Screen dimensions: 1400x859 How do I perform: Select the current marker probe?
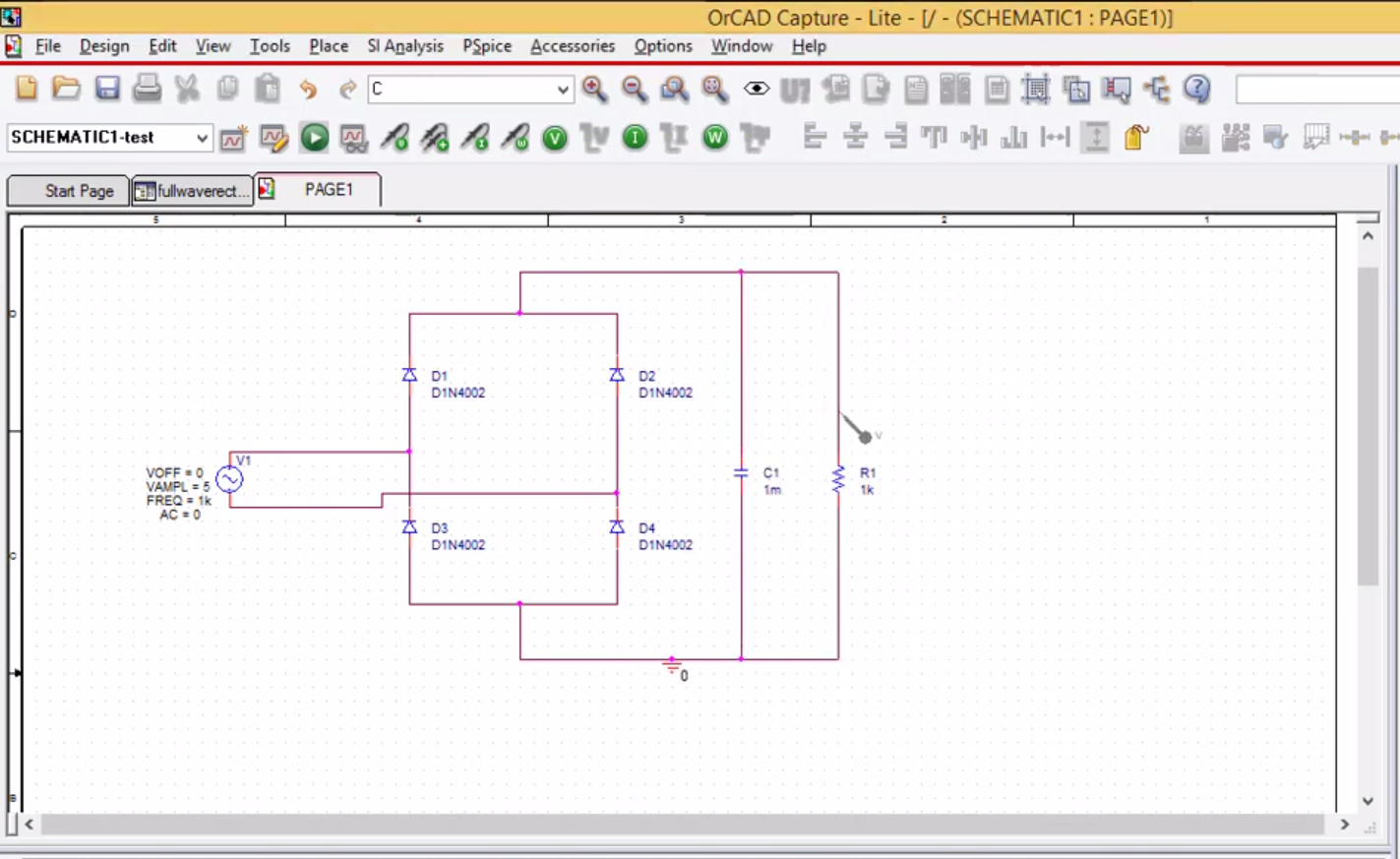point(475,138)
